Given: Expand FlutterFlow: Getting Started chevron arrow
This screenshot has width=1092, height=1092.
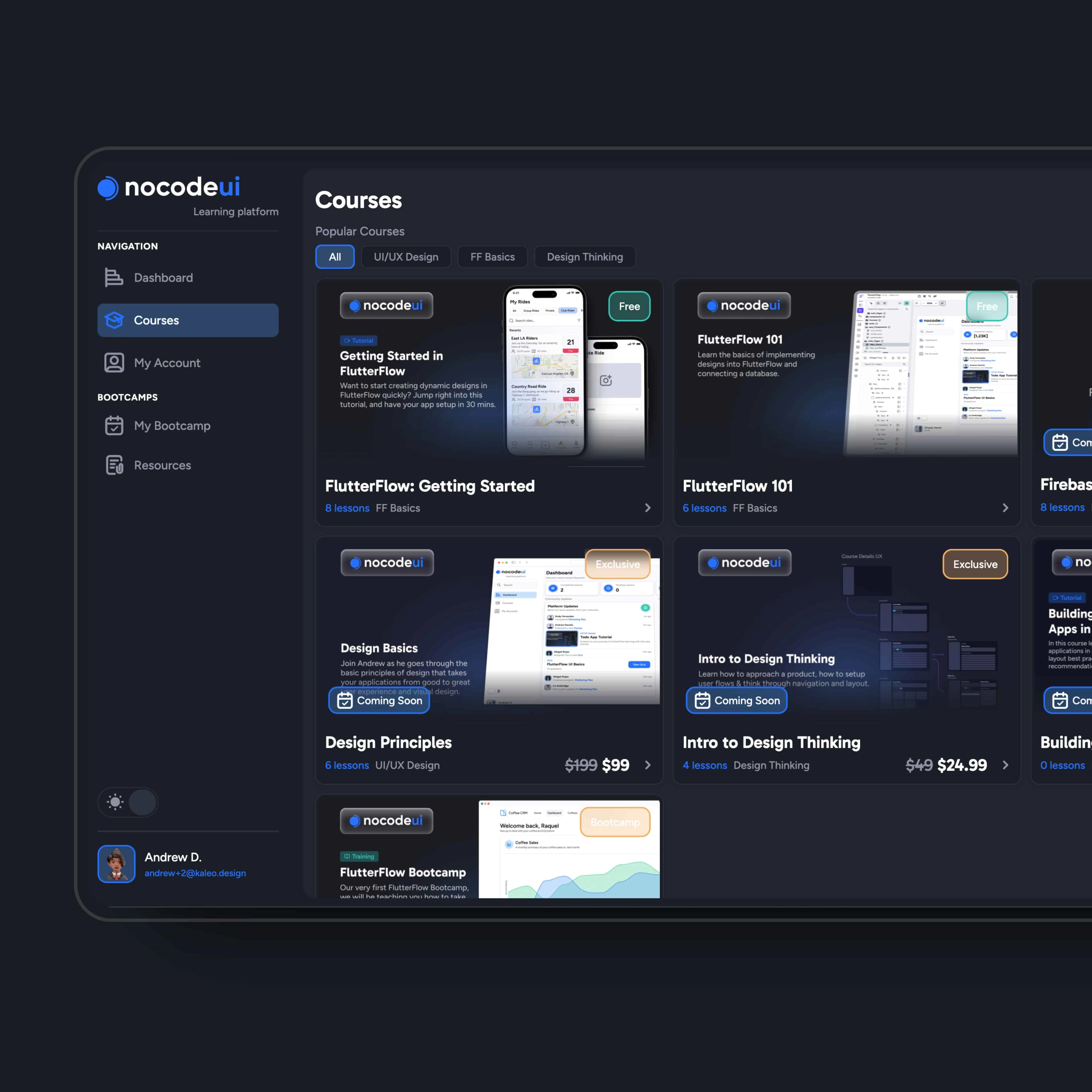Looking at the screenshot, I should click(648, 508).
